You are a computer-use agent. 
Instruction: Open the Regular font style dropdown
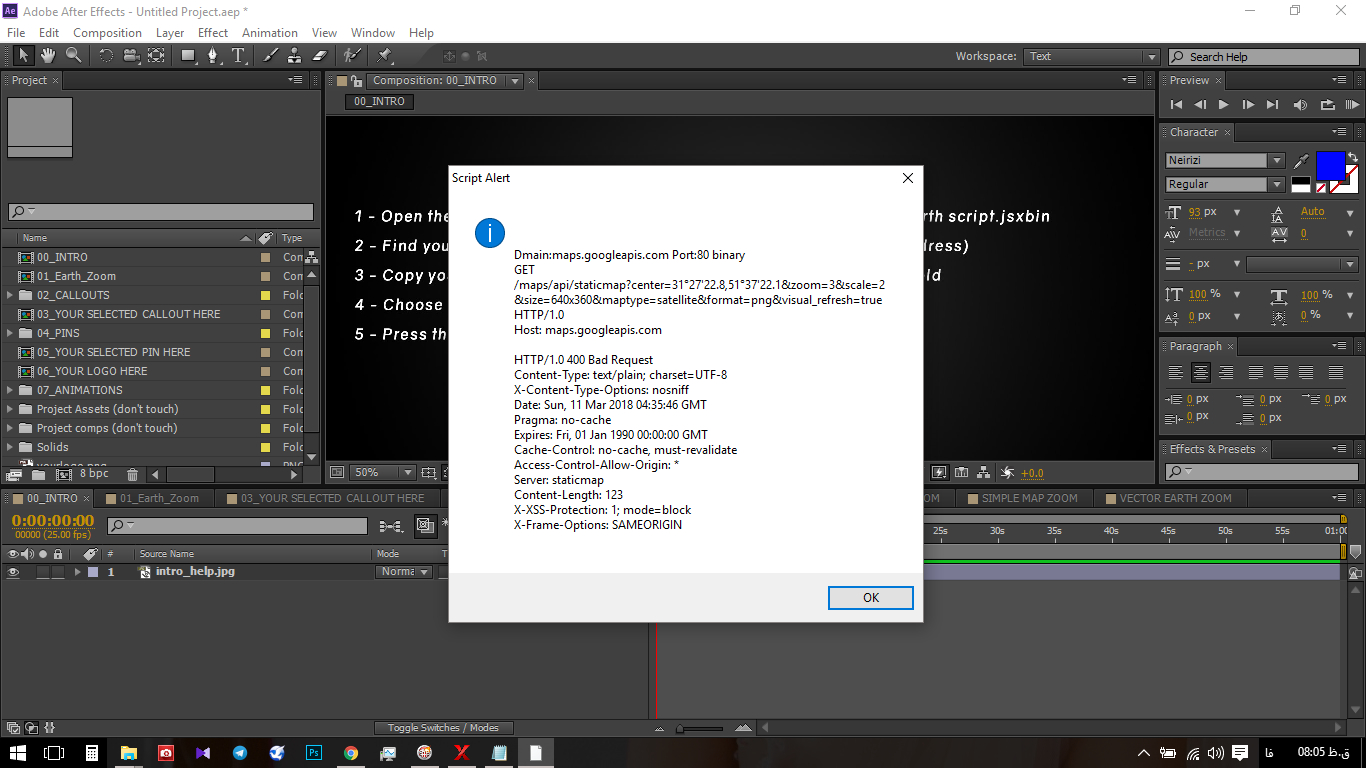(1276, 184)
